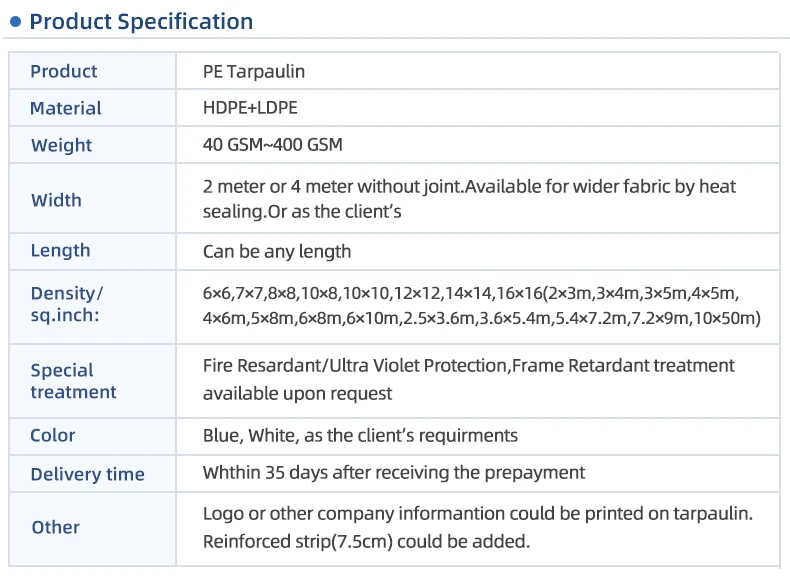Select the Density/sq.inch row label
The width and height of the screenshot is (790, 580).
66,304
